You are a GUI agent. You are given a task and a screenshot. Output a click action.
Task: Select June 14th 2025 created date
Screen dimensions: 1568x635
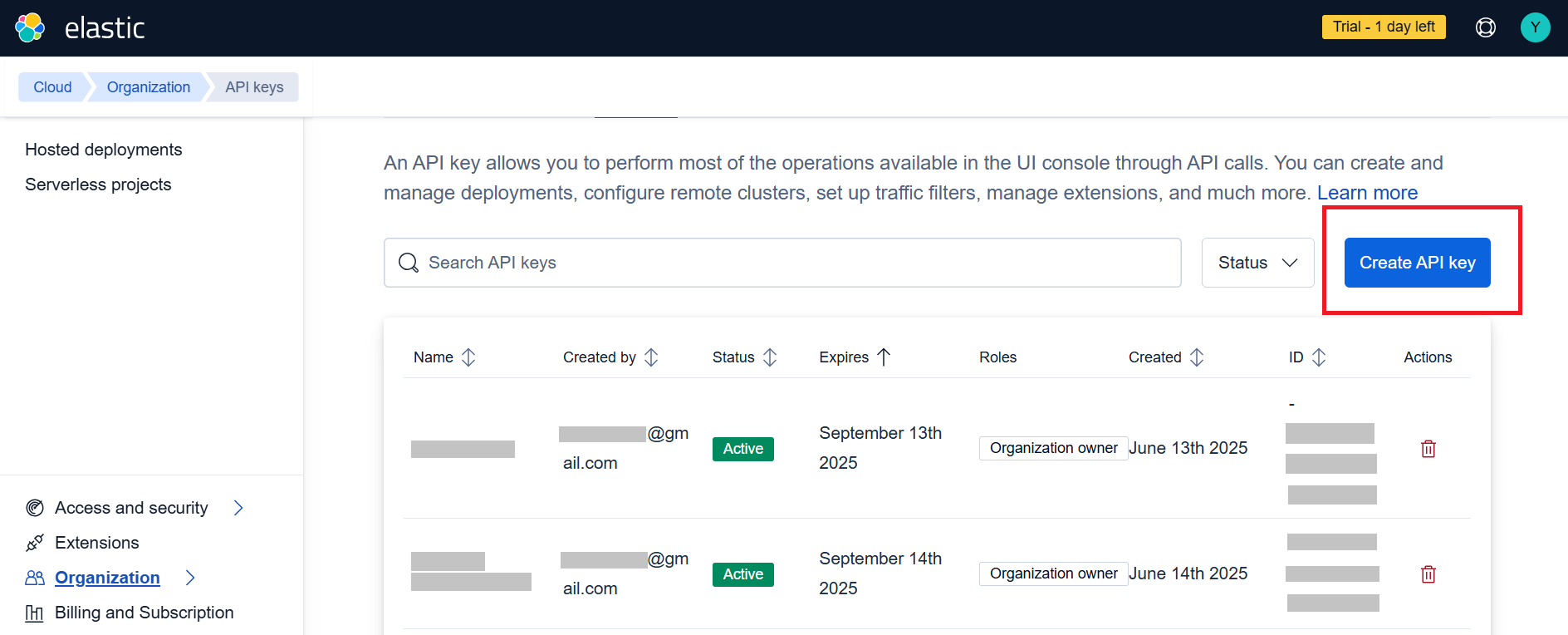[x=1188, y=573]
